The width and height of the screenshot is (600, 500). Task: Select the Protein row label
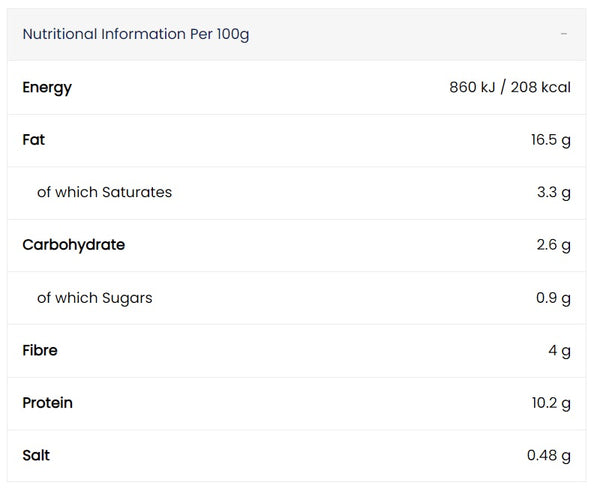(x=47, y=403)
